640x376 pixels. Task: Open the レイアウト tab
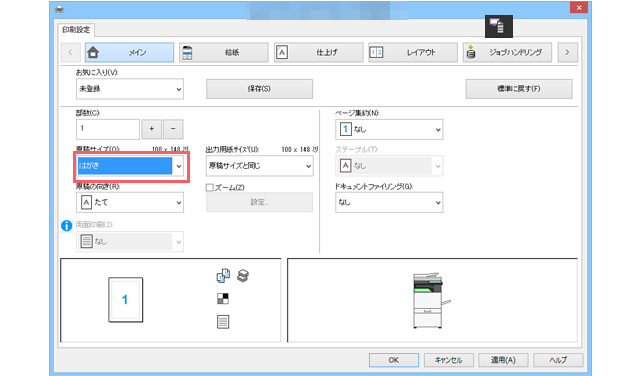[413, 53]
